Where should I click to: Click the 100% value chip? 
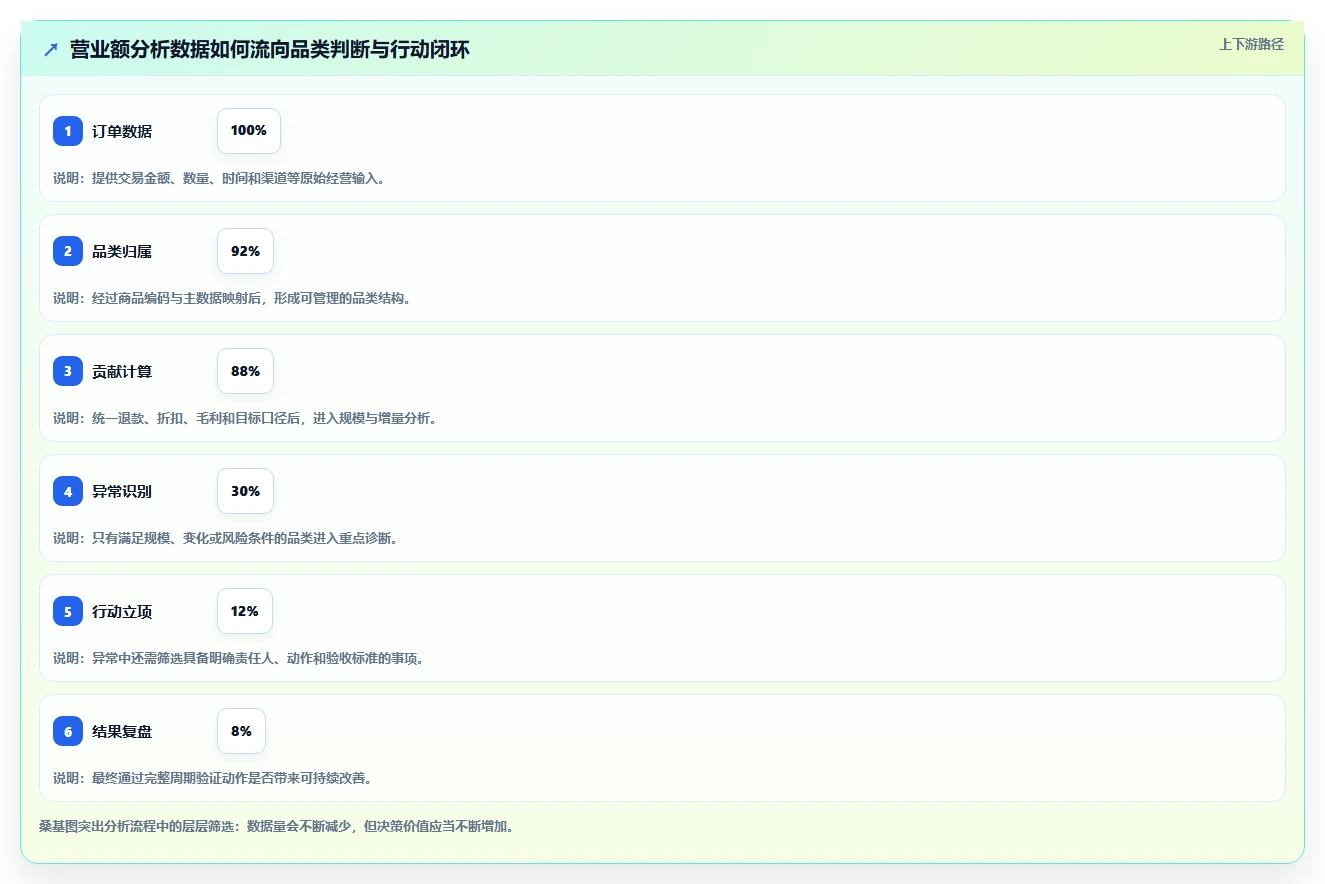[x=249, y=131]
